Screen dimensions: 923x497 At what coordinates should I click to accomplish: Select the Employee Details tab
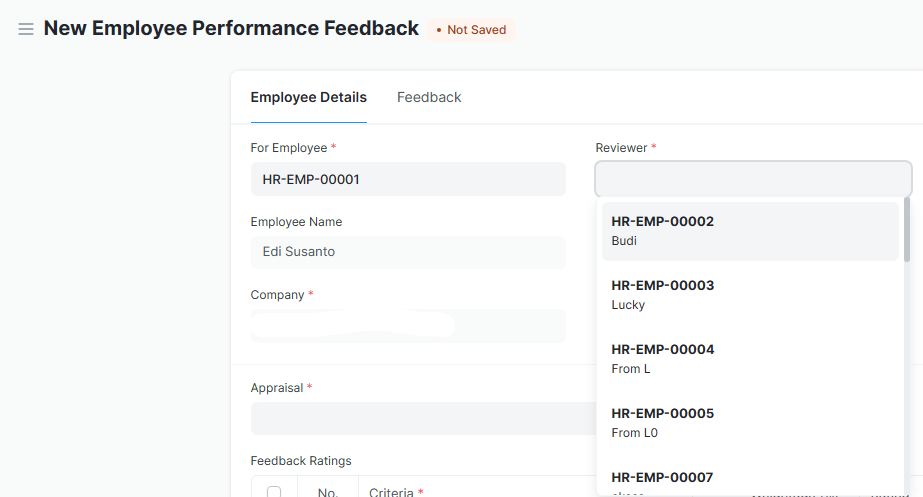click(x=308, y=97)
